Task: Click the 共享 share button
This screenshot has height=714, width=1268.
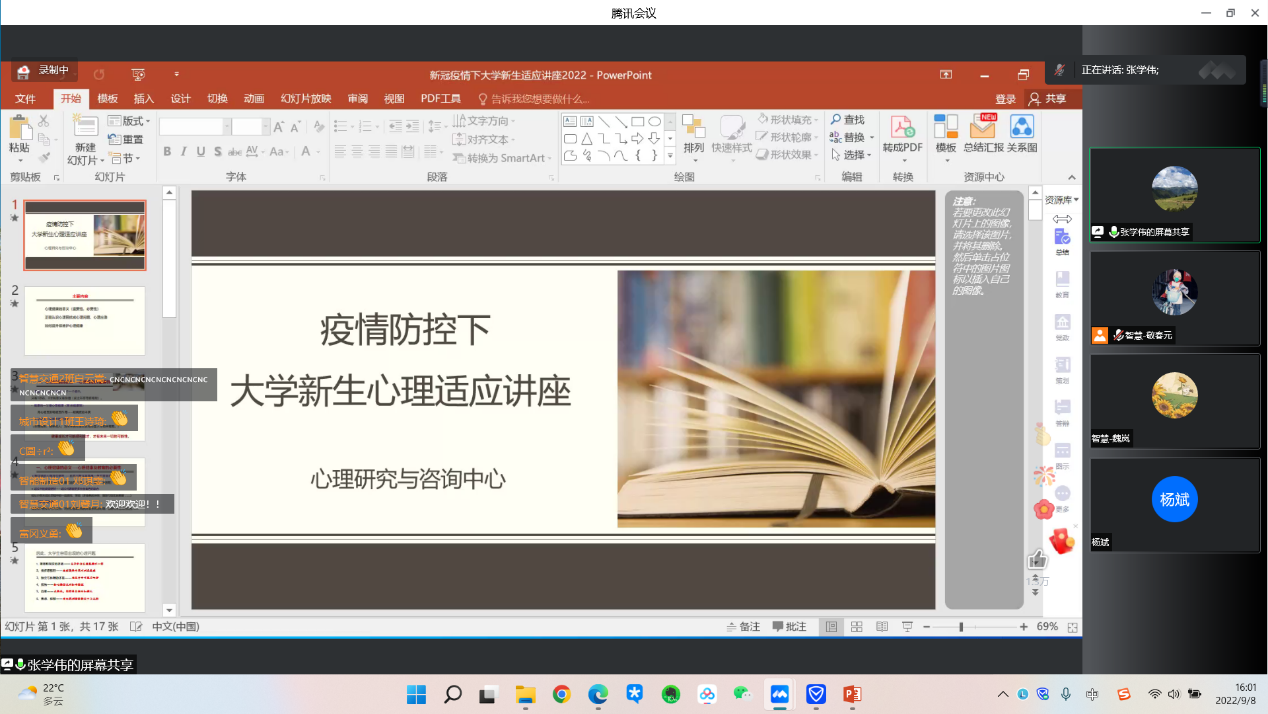Action: point(1047,99)
